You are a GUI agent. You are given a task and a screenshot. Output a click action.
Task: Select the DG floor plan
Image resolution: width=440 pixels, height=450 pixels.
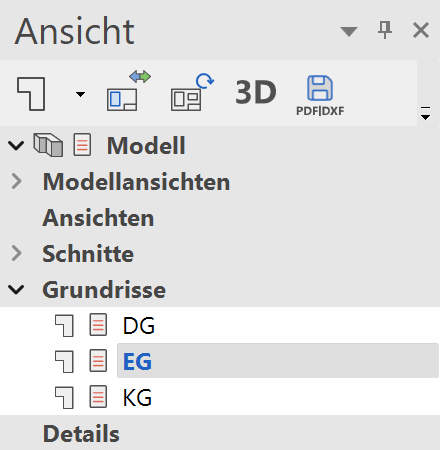point(139,326)
